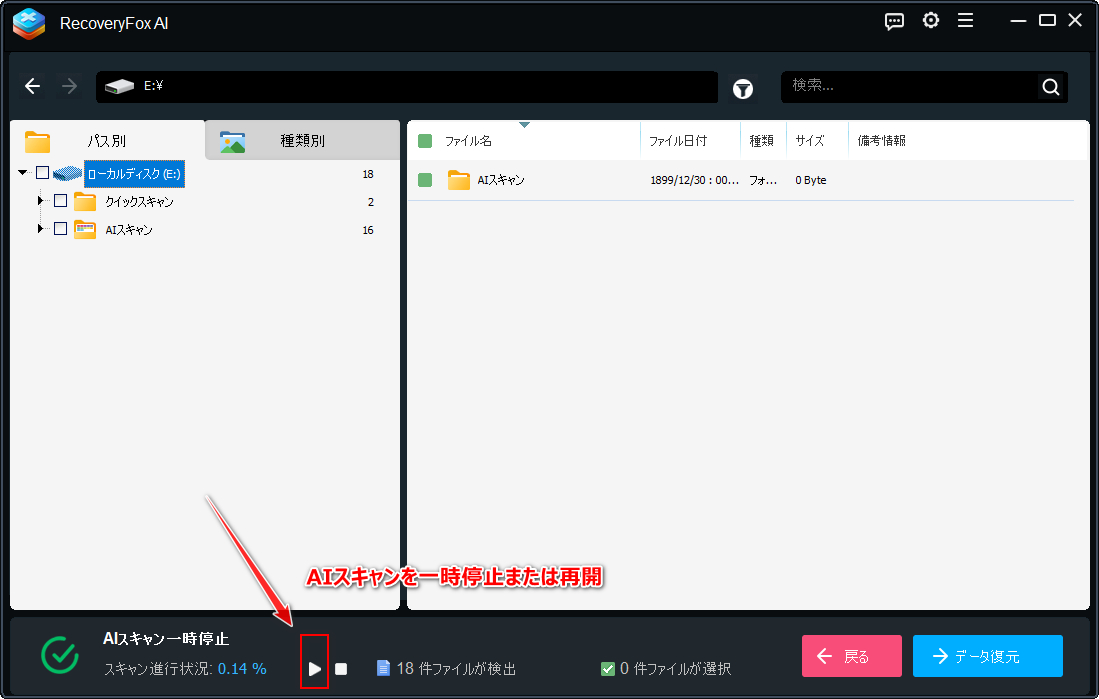Click the selected files green checkbox
Screen dimensions: 1099x699
(x=608, y=669)
